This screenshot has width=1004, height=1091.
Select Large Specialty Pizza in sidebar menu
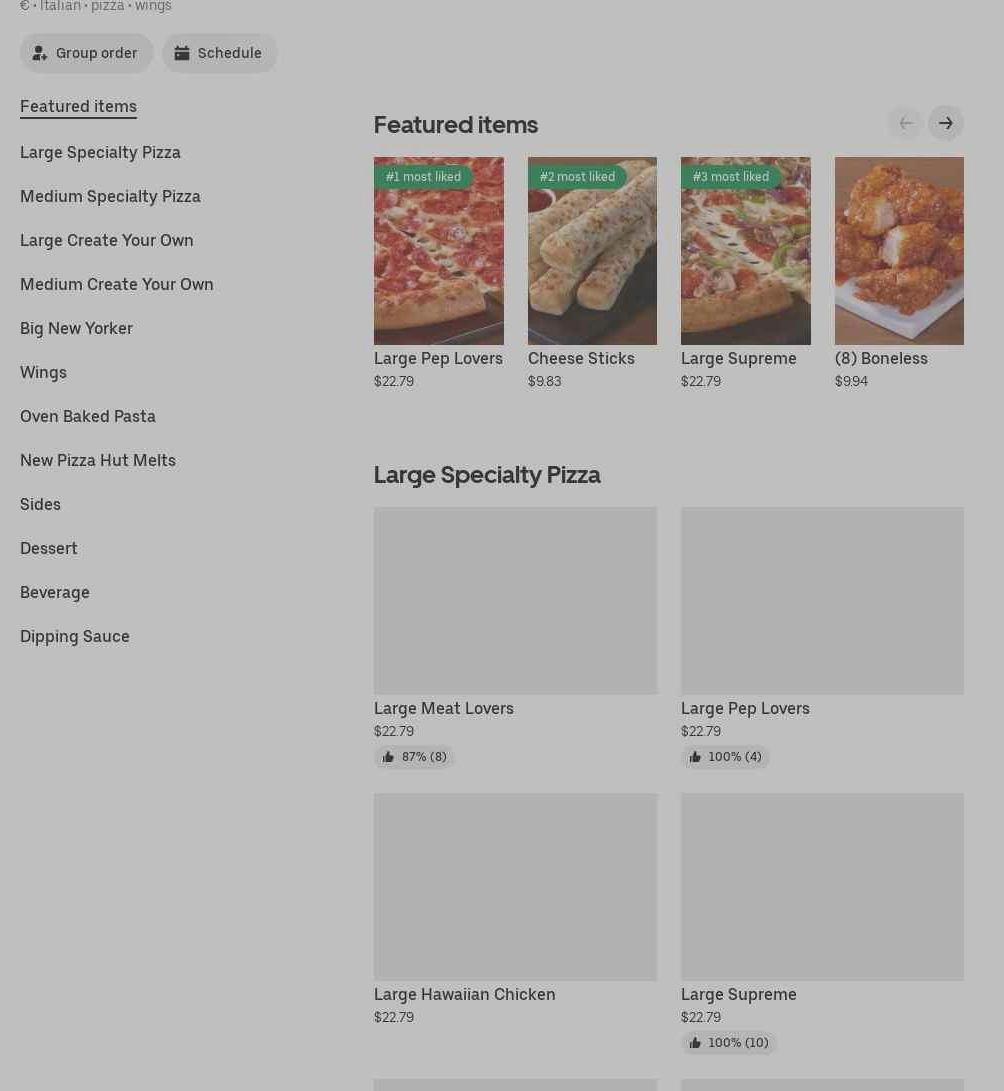[x=100, y=152]
